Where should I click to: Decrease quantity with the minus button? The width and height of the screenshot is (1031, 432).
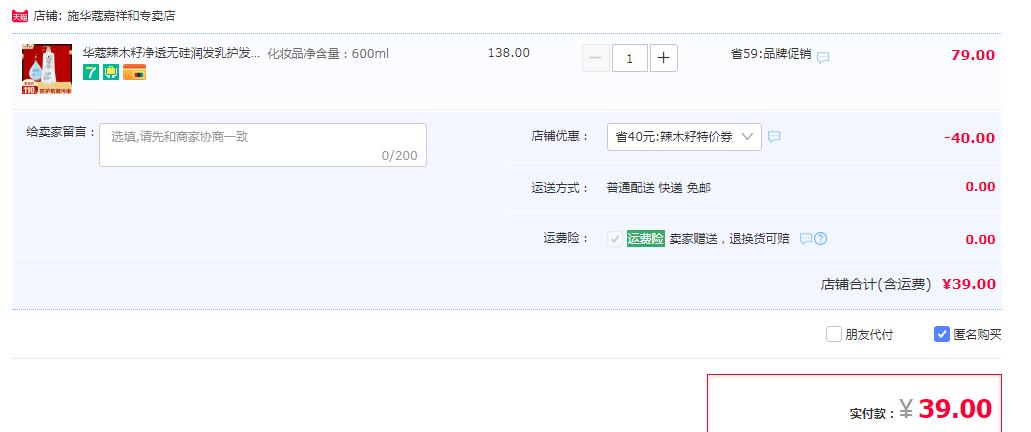tap(596, 58)
